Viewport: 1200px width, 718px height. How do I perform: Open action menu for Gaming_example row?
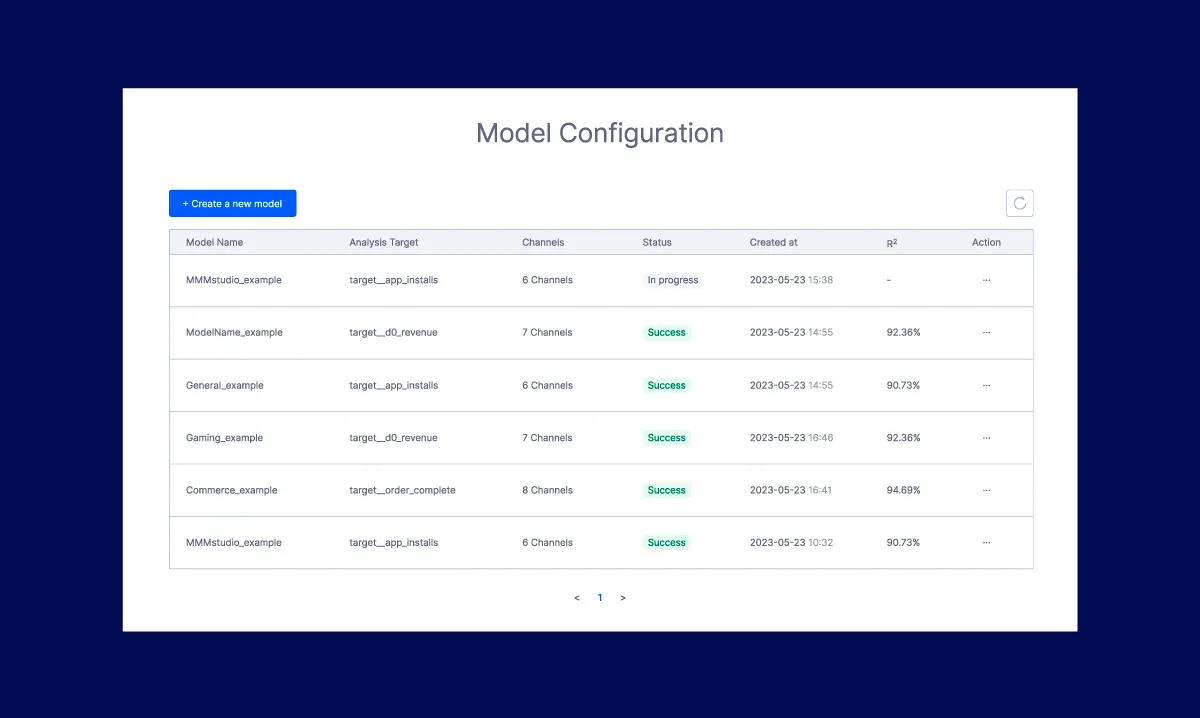click(x=986, y=438)
